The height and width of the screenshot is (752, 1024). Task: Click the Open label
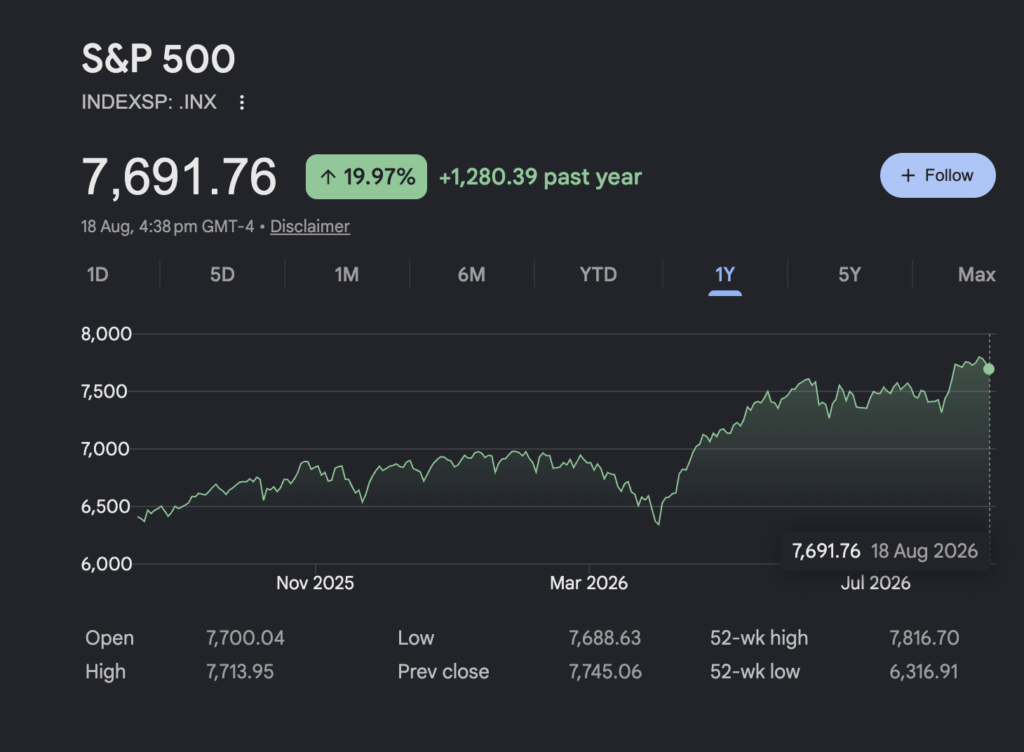point(110,638)
